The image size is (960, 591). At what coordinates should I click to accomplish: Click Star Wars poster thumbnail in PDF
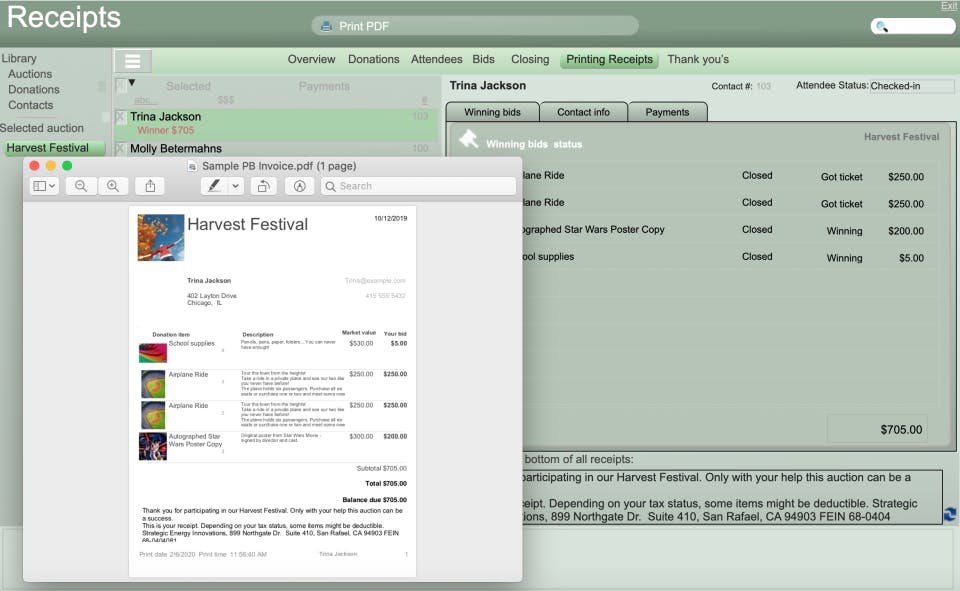(x=152, y=446)
